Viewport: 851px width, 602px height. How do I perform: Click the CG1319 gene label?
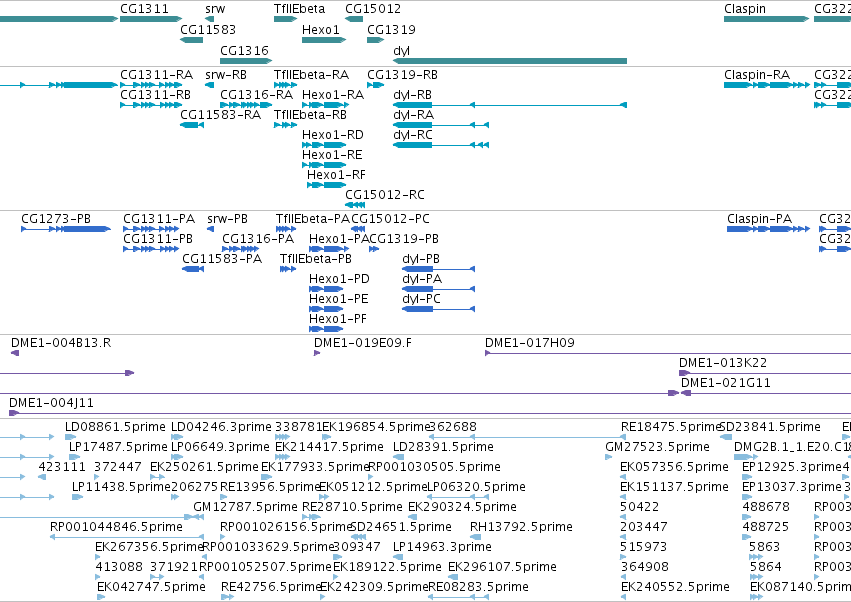click(x=391, y=29)
